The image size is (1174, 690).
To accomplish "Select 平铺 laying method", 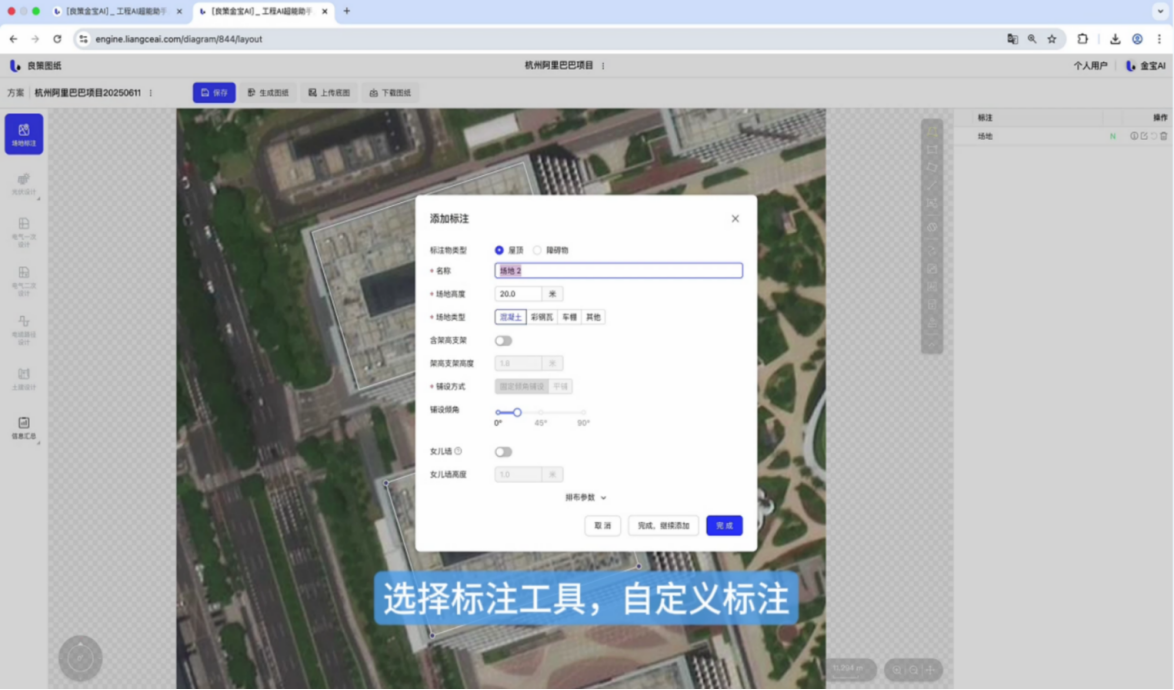I will pyautogui.click(x=561, y=387).
